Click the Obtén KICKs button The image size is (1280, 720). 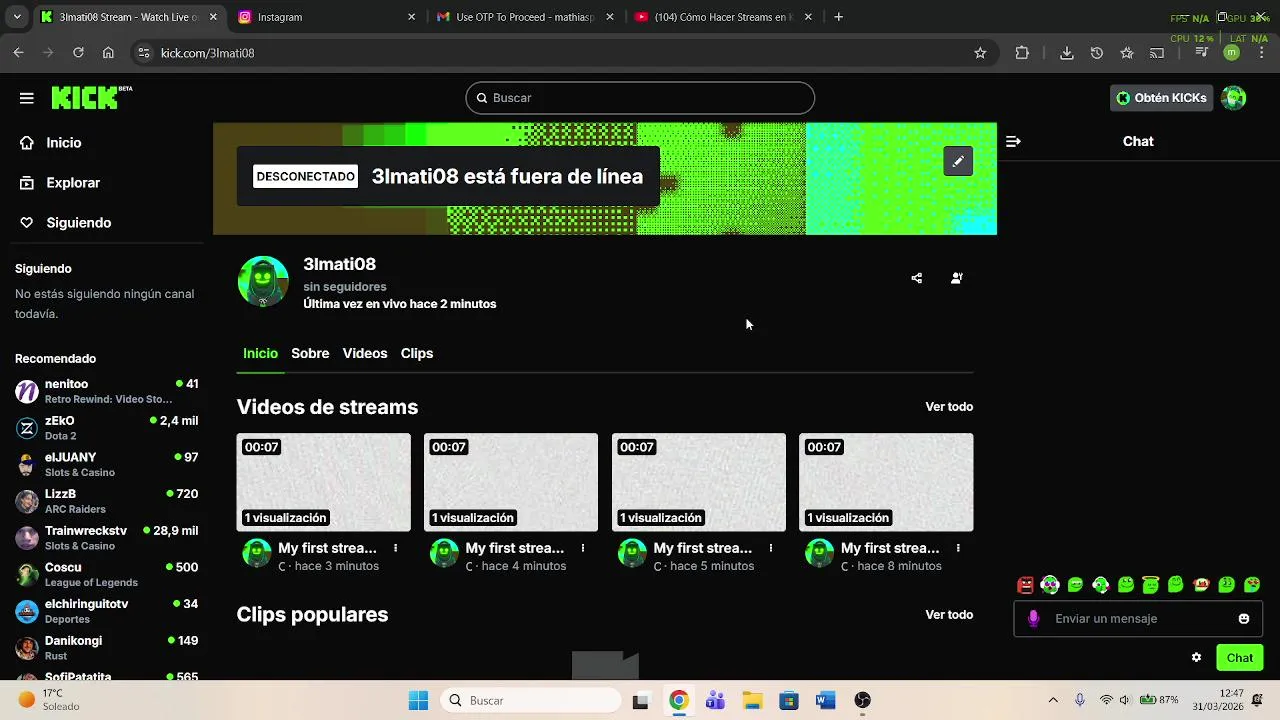(x=1162, y=98)
